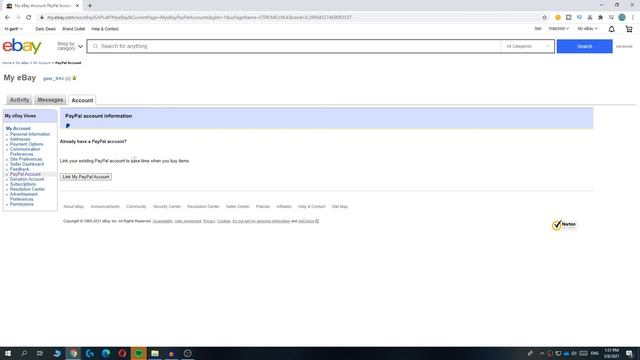
Task: Click the volume icon in system tray
Action: click(x=574, y=353)
